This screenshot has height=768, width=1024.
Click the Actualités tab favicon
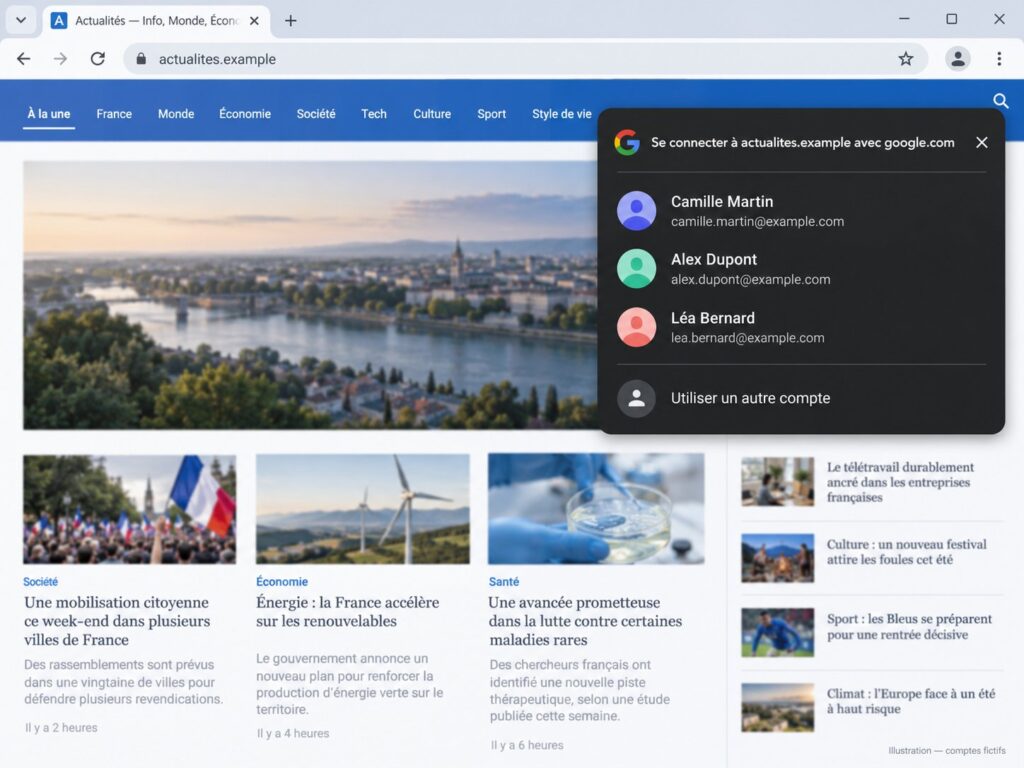[59, 20]
